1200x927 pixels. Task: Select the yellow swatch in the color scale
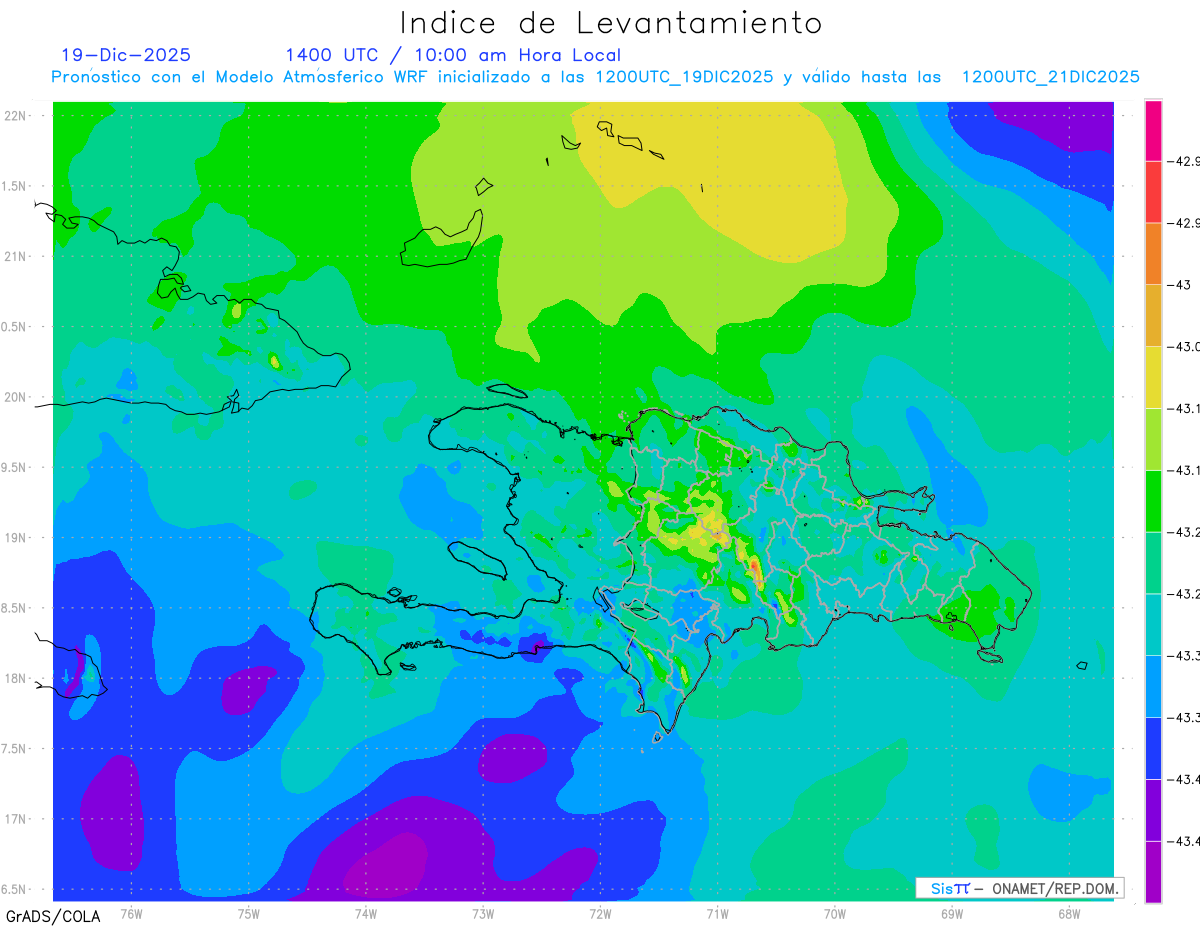[x=1153, y=377]
